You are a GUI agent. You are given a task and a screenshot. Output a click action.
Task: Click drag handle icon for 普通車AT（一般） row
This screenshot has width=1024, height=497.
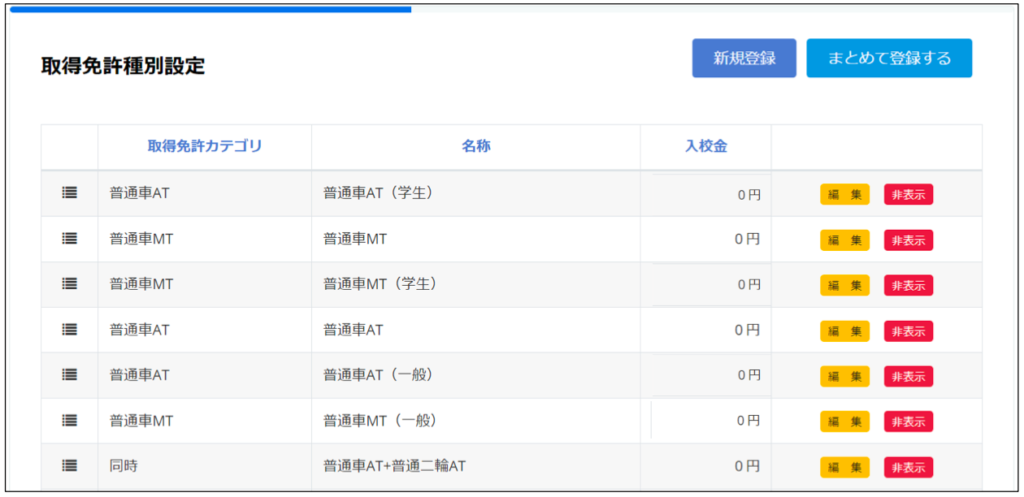(x=69, y=374)
